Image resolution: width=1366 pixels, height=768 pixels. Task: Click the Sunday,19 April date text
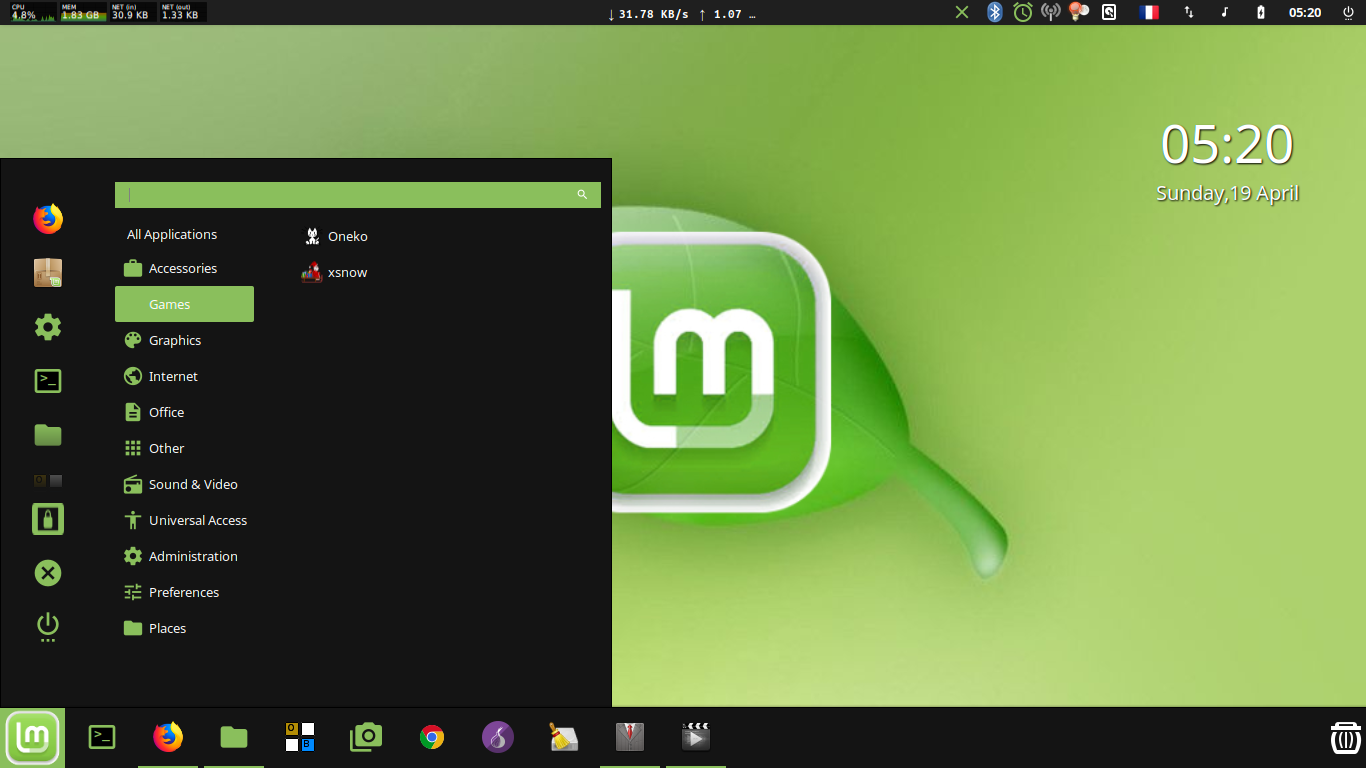pyautogui.click(x=1227, y=194)
